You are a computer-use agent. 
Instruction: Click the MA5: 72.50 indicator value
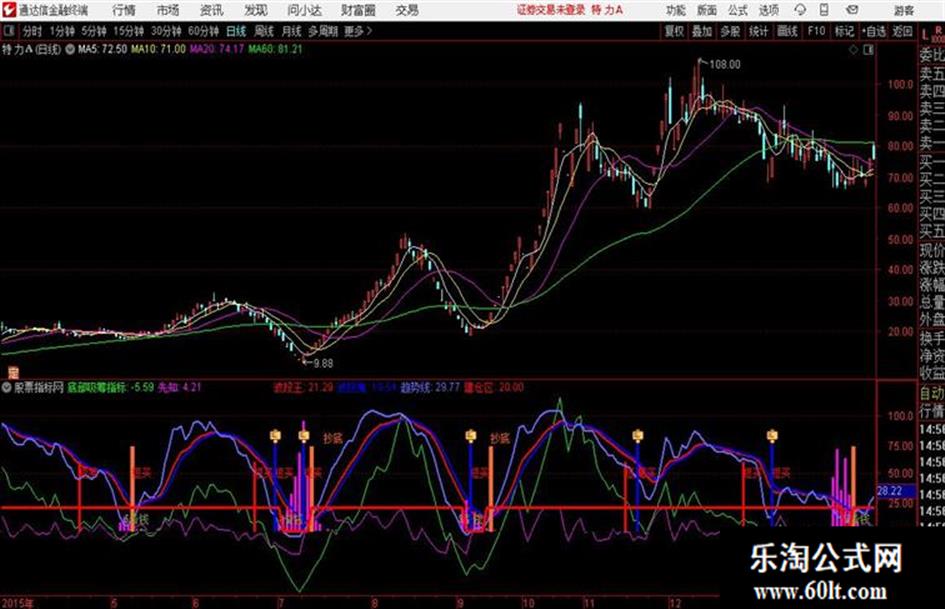click(102, 49)
